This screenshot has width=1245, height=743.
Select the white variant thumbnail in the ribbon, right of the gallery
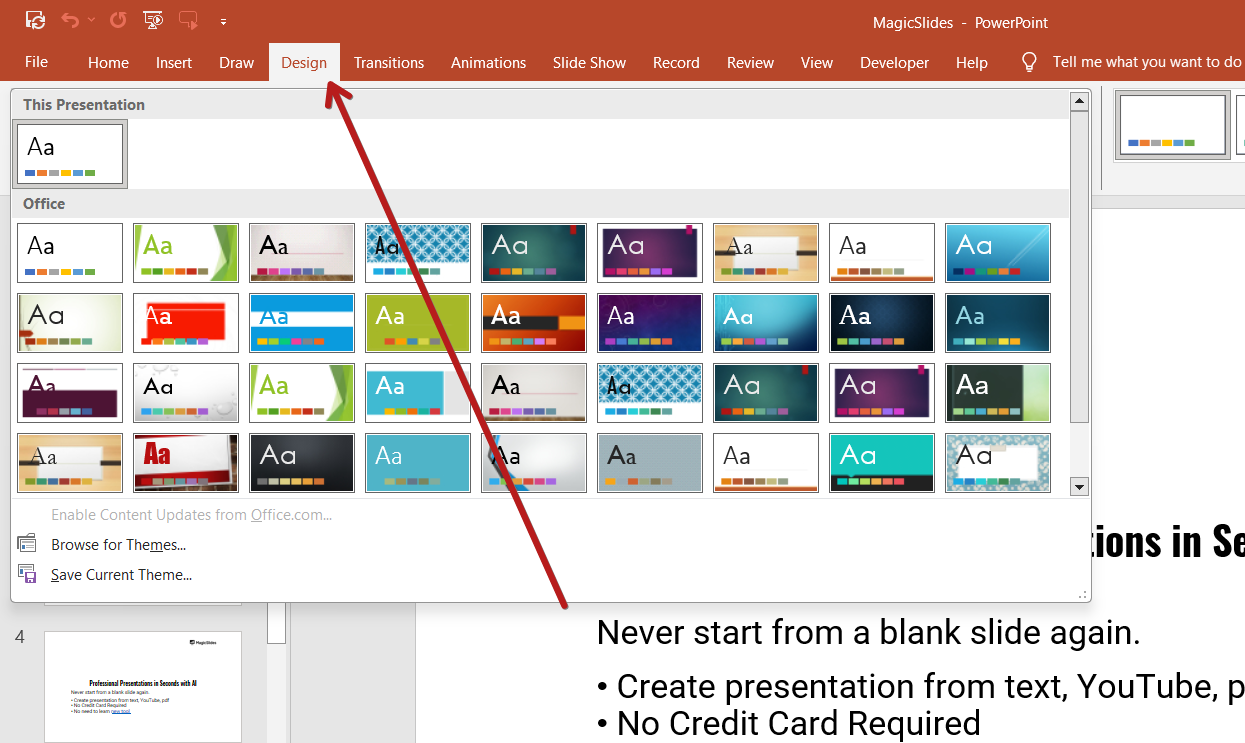pos(1172,125)
